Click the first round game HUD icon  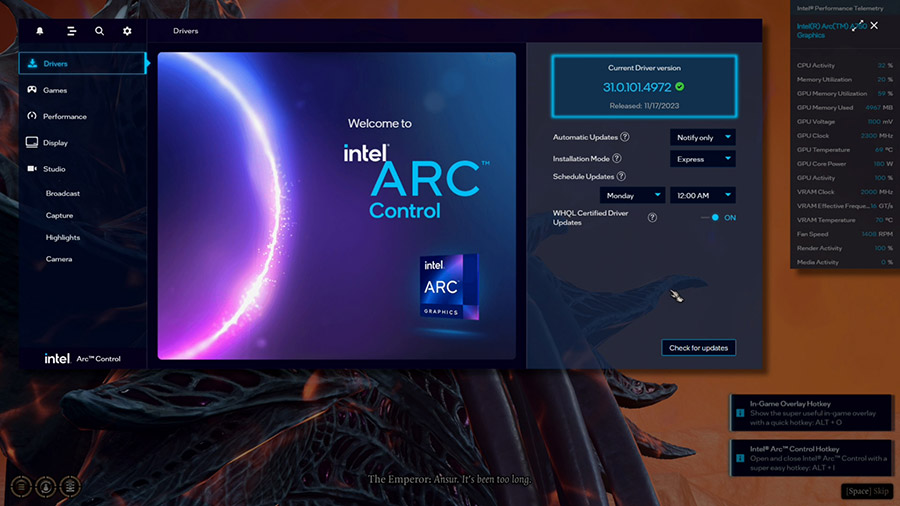[21, 486]
